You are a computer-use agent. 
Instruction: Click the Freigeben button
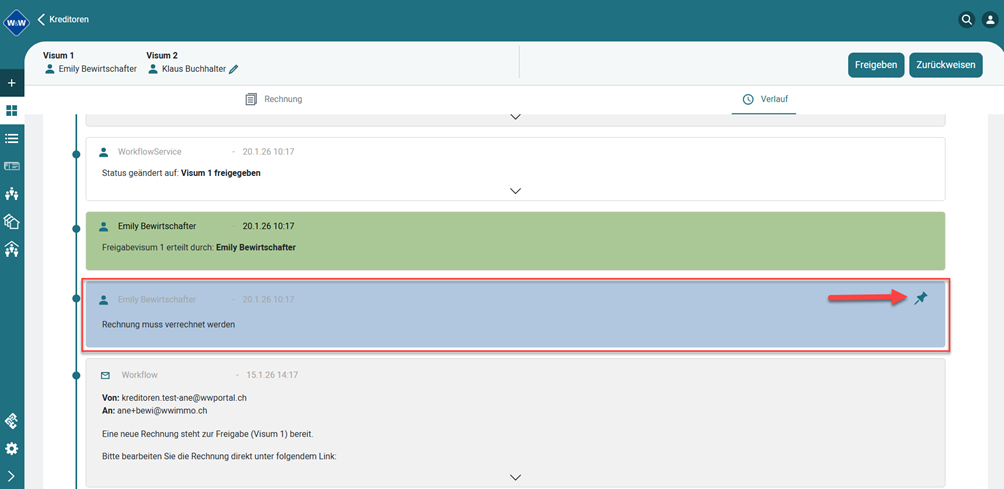(877, 65)
